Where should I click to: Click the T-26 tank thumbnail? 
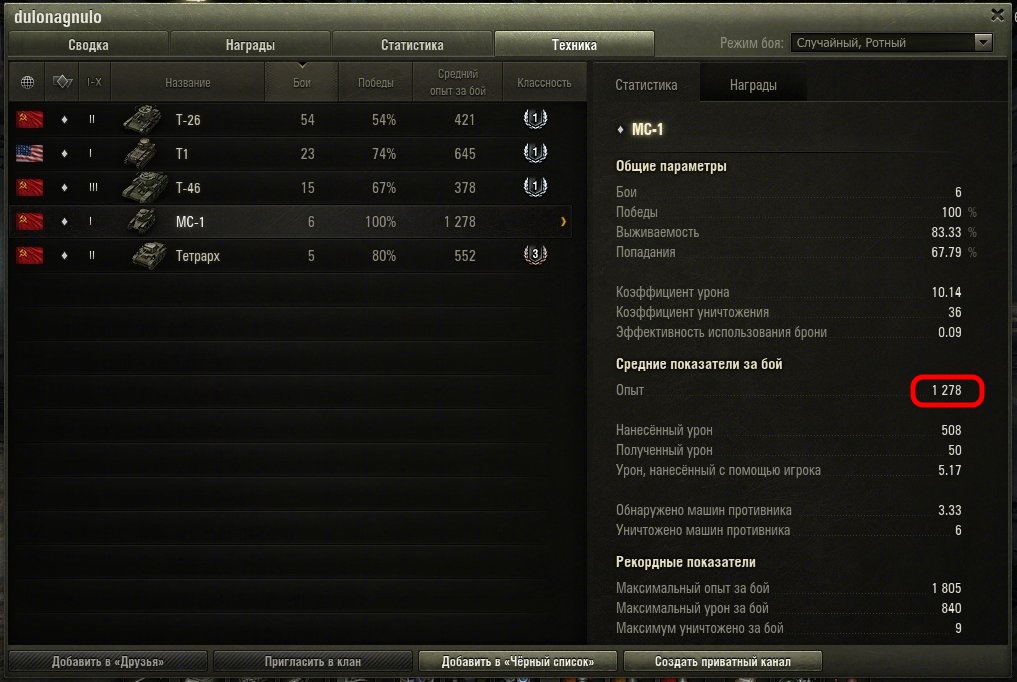(143, 119)
